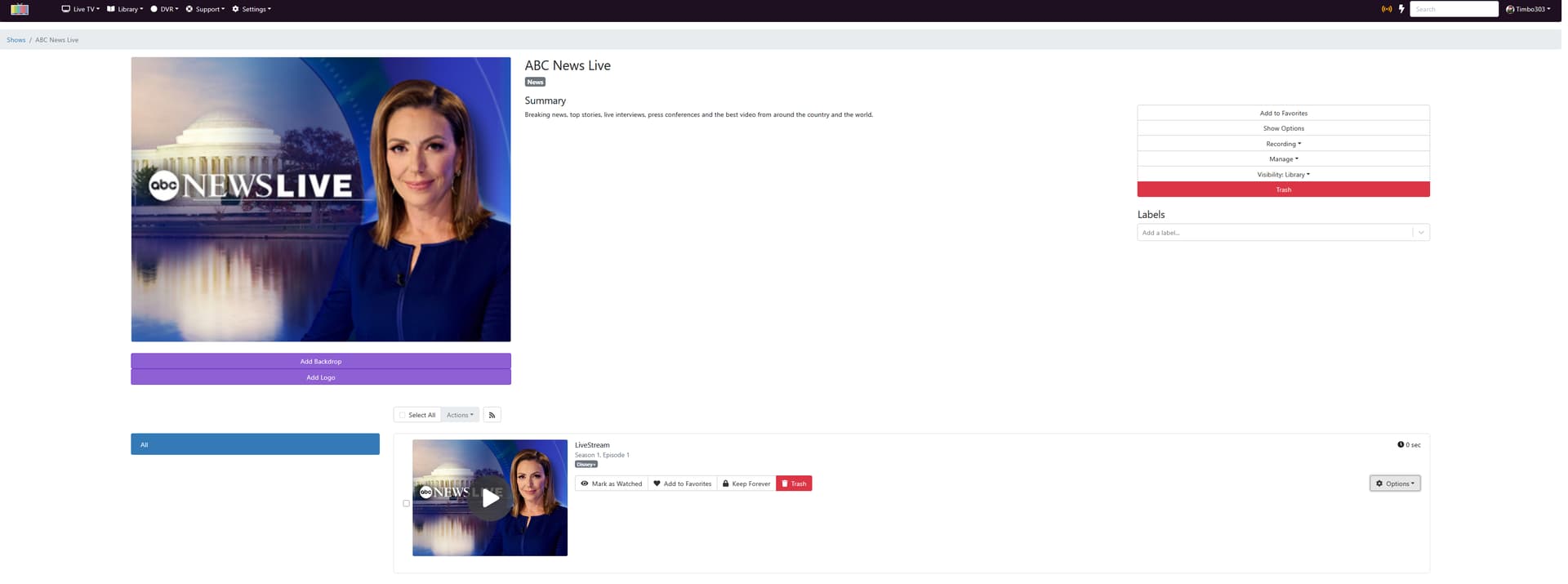The width and height of the screenshot is (1568, 584).
Task: Click Keep Forever lock button
Action: tap(746, 484)
